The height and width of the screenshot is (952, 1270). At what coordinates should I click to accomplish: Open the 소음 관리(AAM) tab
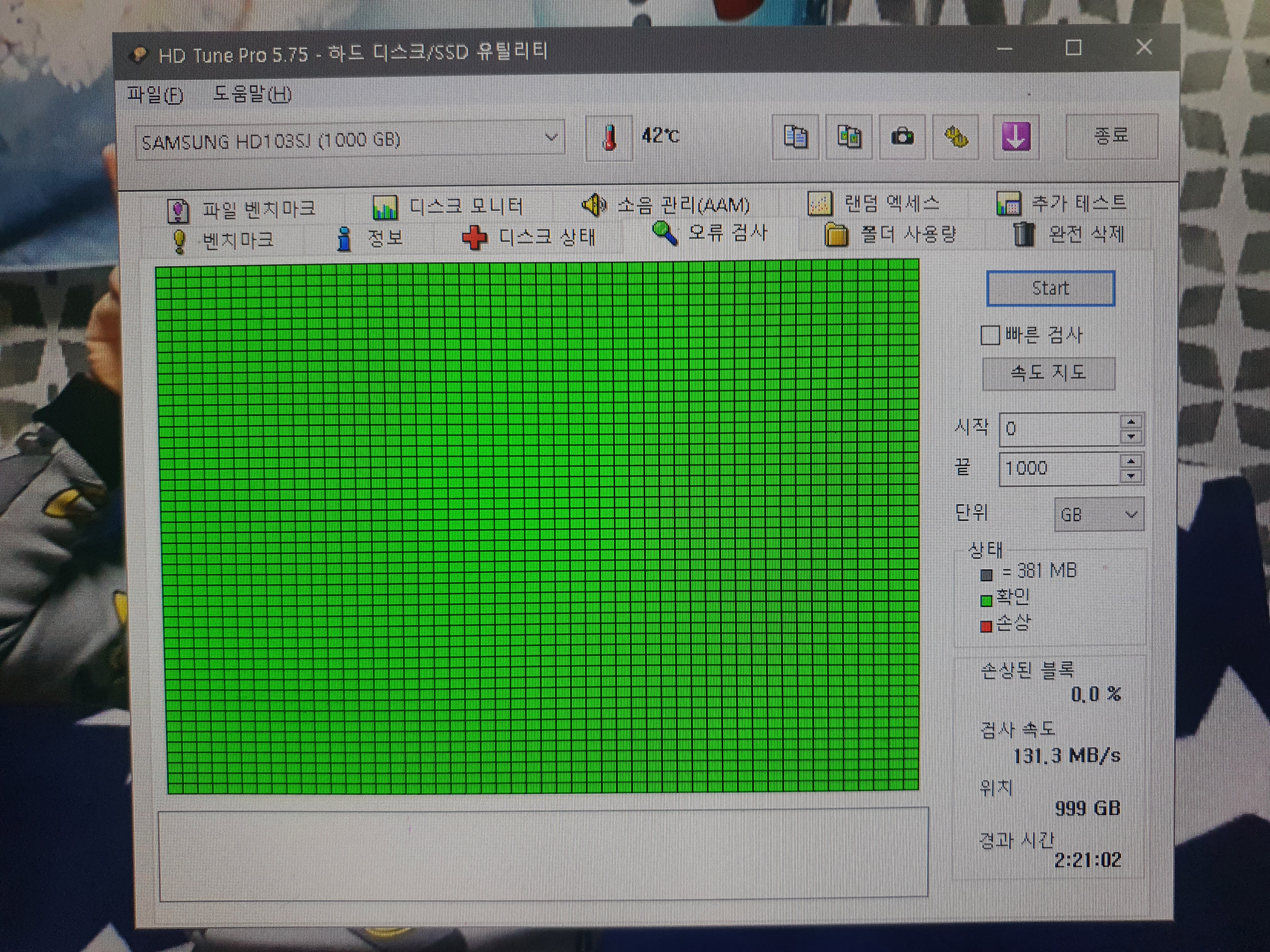point(666,205)
